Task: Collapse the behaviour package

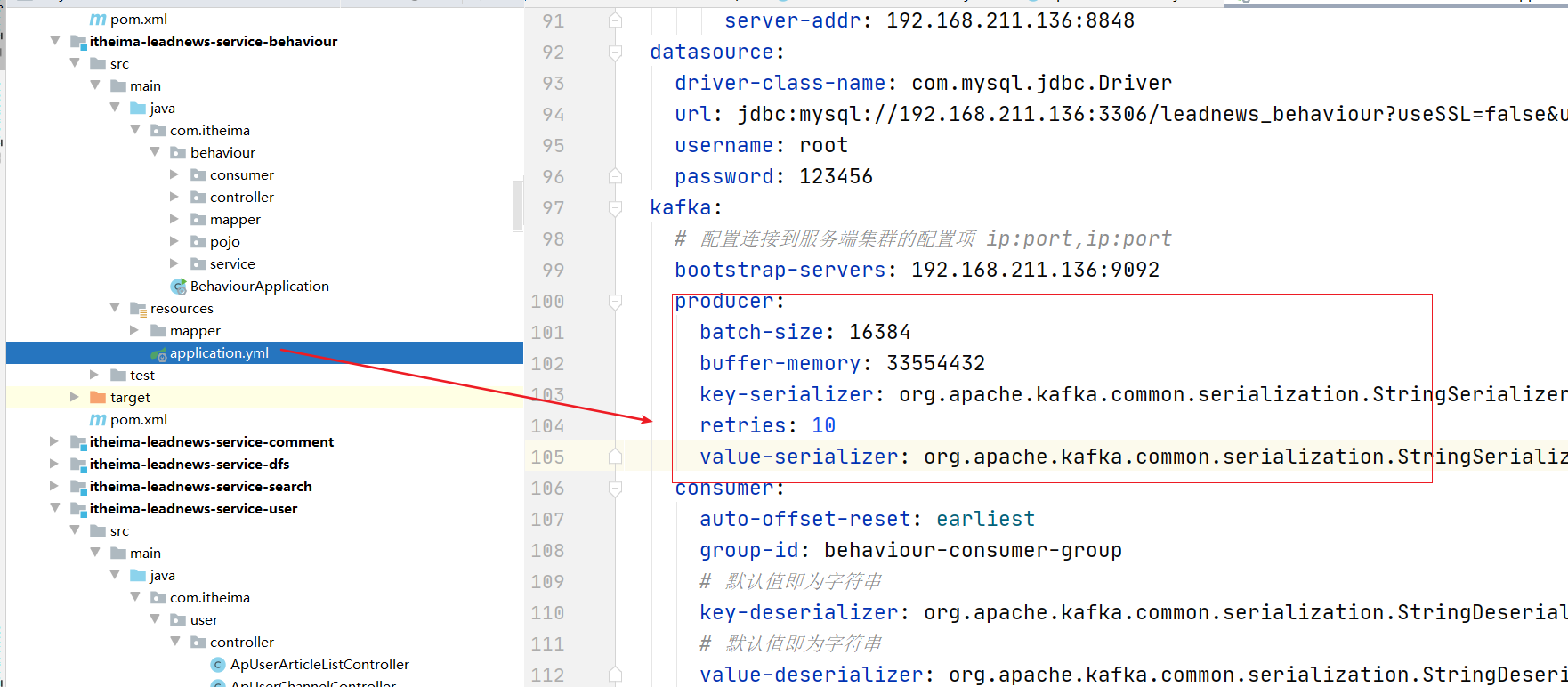Action: (x=155, y=152)
